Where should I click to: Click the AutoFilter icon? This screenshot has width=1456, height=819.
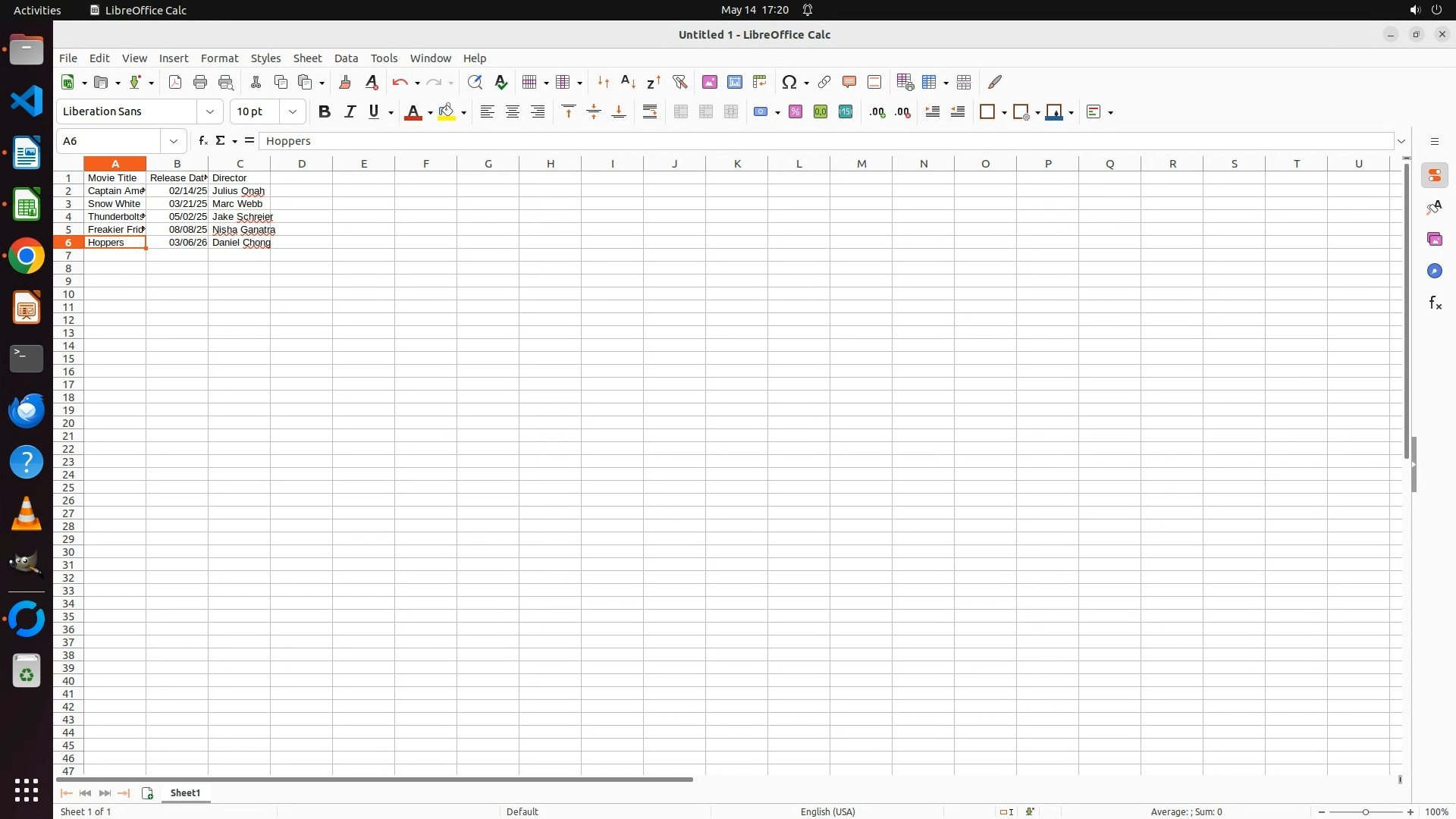pyautogui.click(x=679, y=82)
